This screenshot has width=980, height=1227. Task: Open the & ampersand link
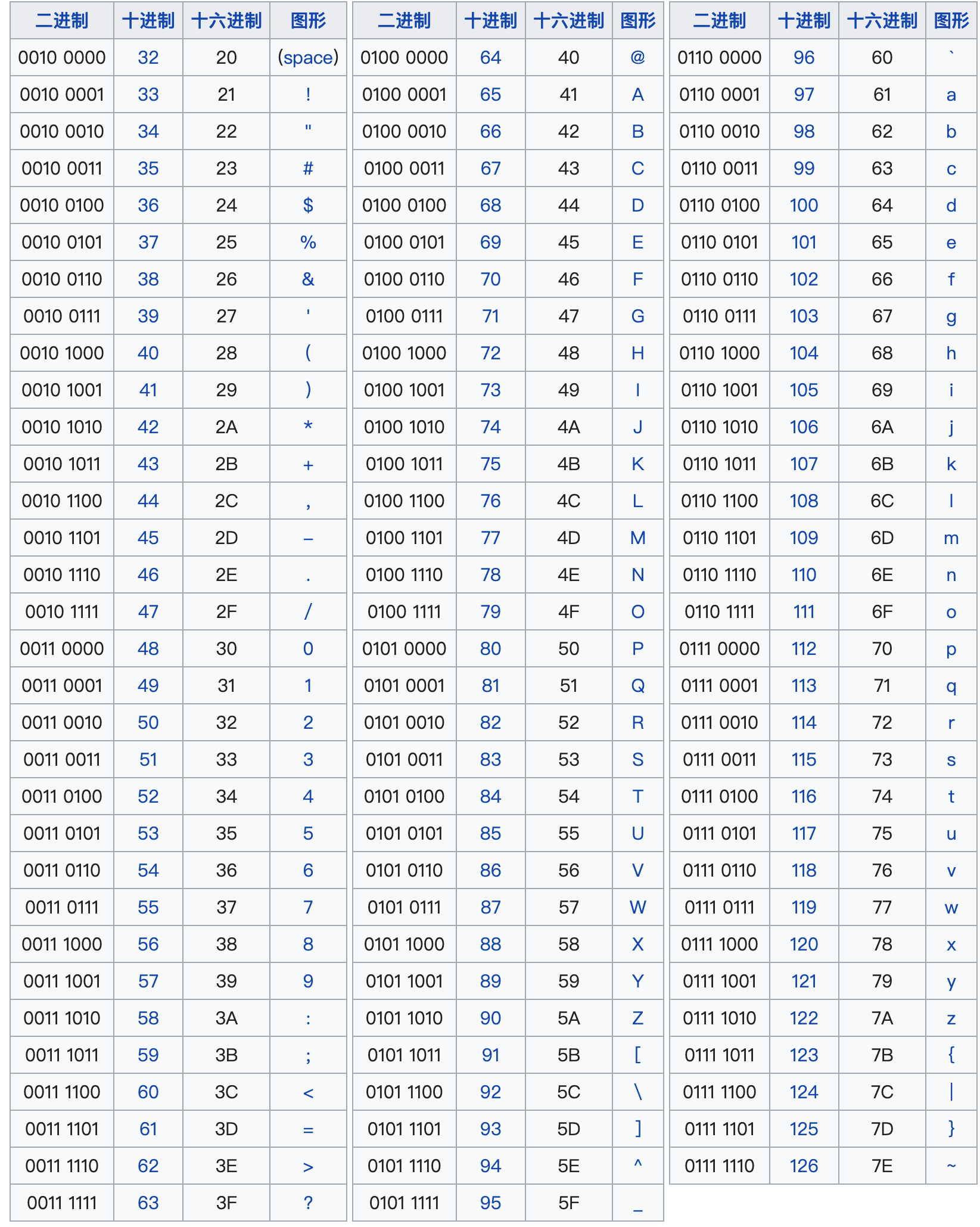coord(308,279)
